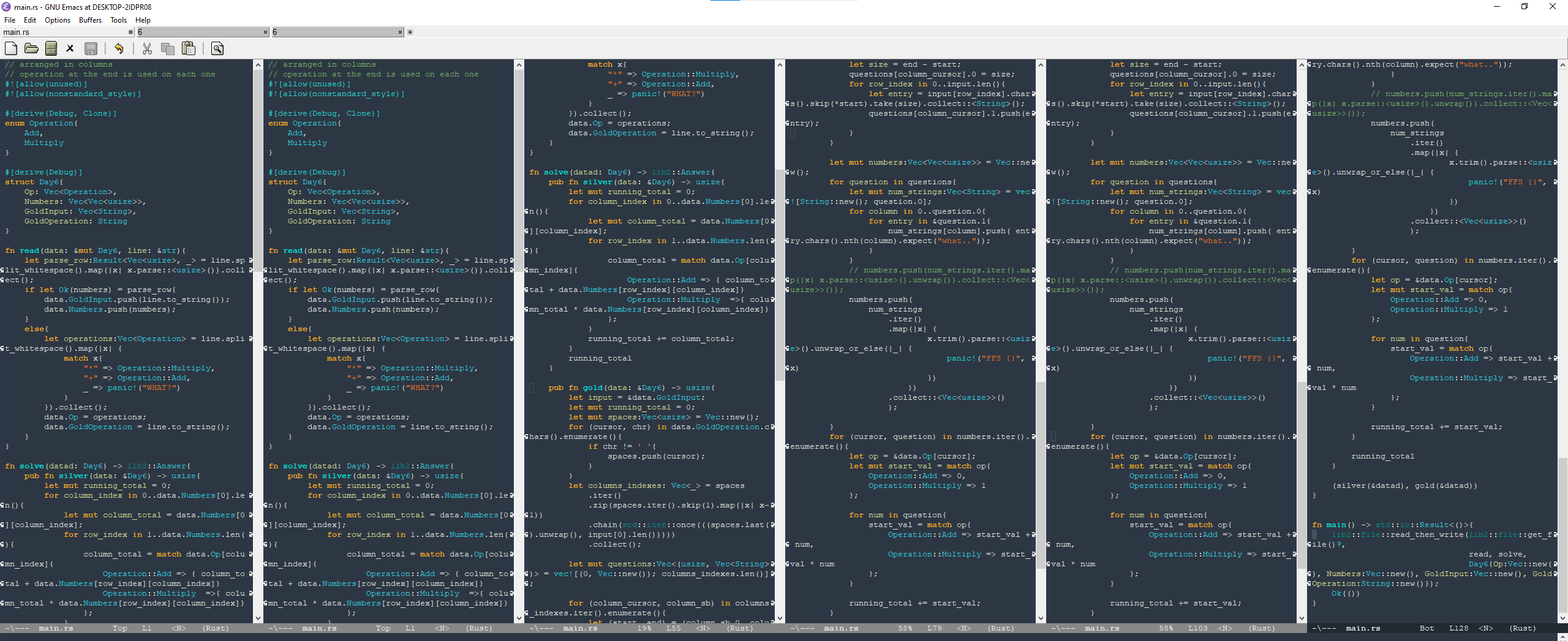This screenshot has height=641, width=1568.
Task: Click the restore window button in title bar
Action: (1525, 7)
